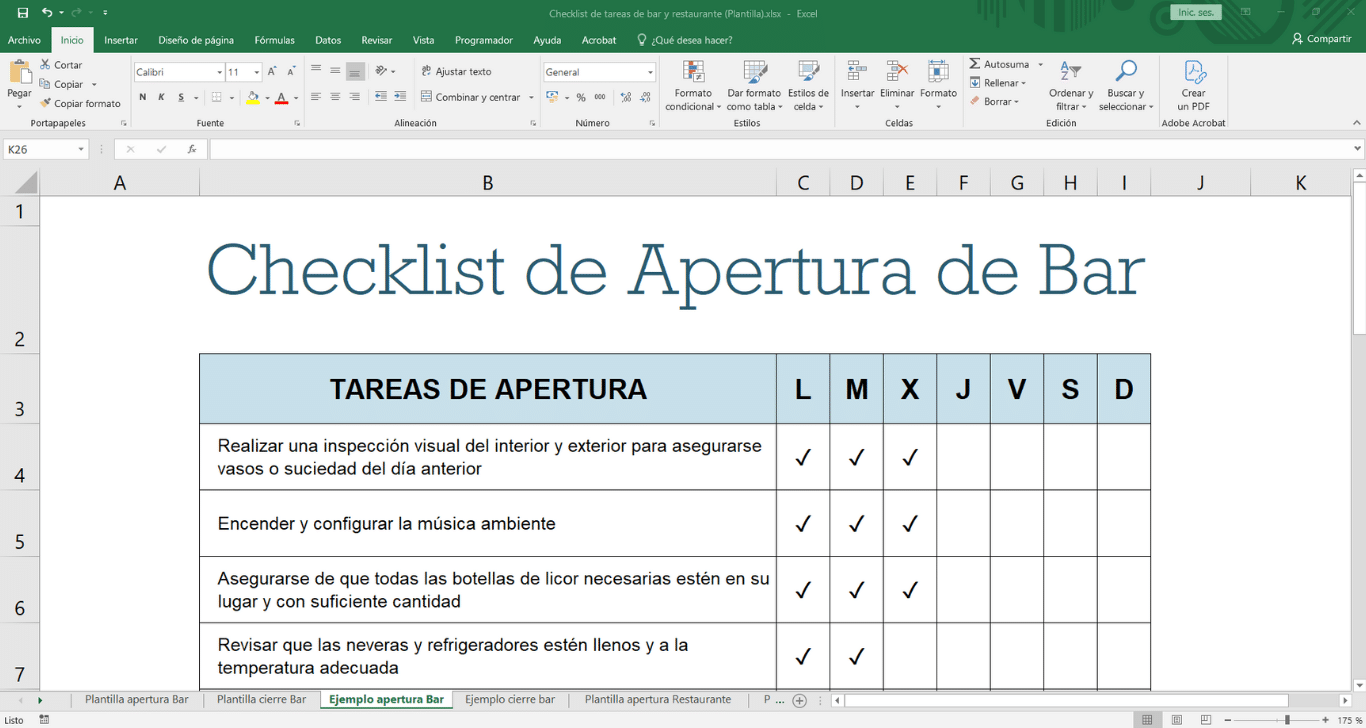The height and width of the screenshot is (728, 1366).
Task: Click the Guardar save icon in title bar
Action: (x=23, y=13)
